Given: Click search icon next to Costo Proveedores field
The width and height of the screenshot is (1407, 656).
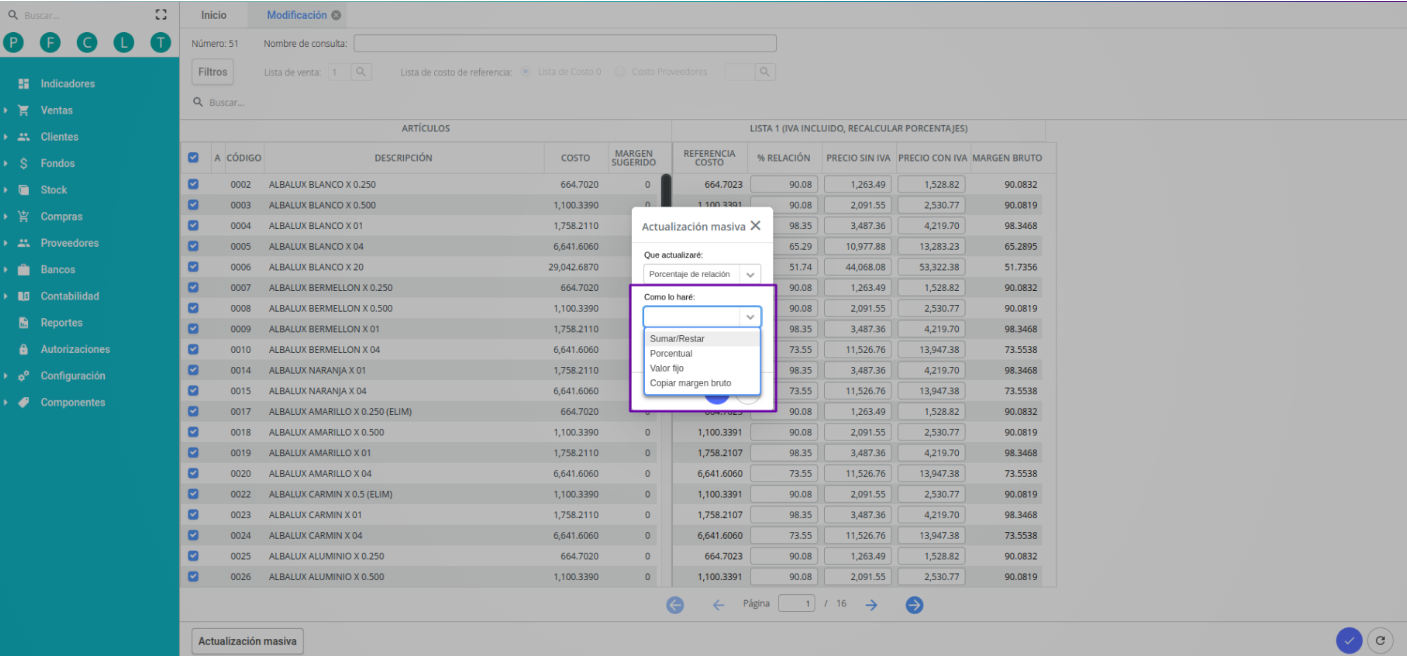Looking at the screenshot, I should click(765, 72).
